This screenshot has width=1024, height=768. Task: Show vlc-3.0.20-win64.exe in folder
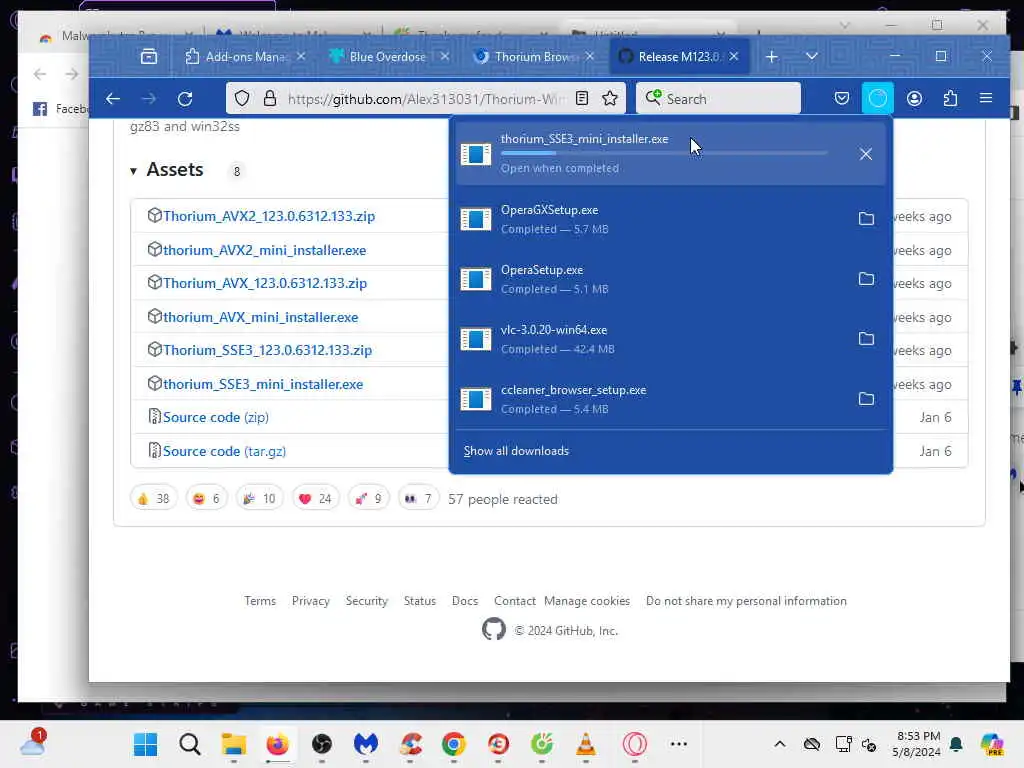[x=866, y=339]
